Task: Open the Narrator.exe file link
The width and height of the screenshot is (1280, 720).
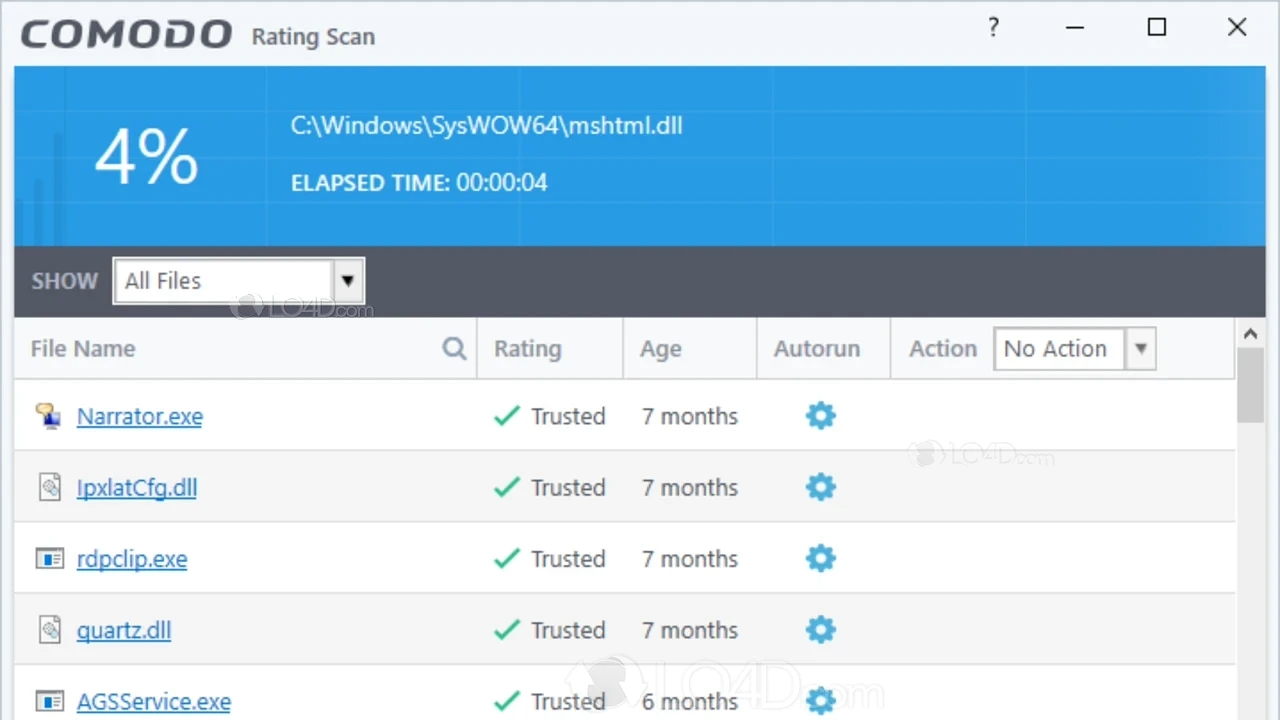Action: (140, 416)
